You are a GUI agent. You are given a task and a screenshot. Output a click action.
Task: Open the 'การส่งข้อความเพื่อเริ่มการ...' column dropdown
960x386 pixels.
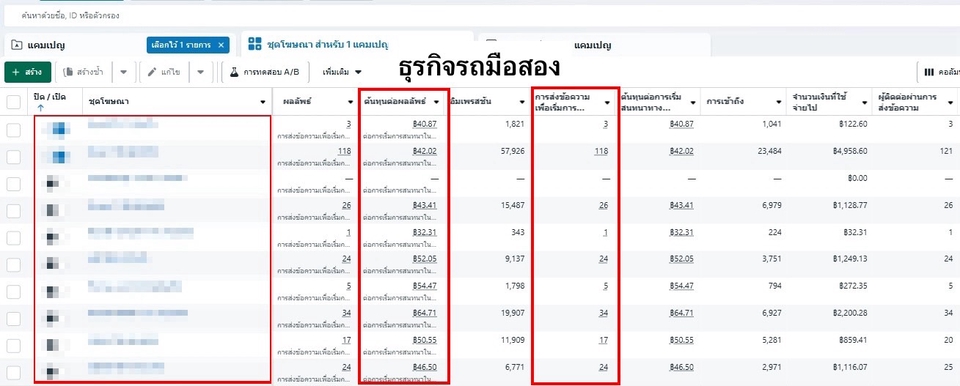[x=607, y=102]
